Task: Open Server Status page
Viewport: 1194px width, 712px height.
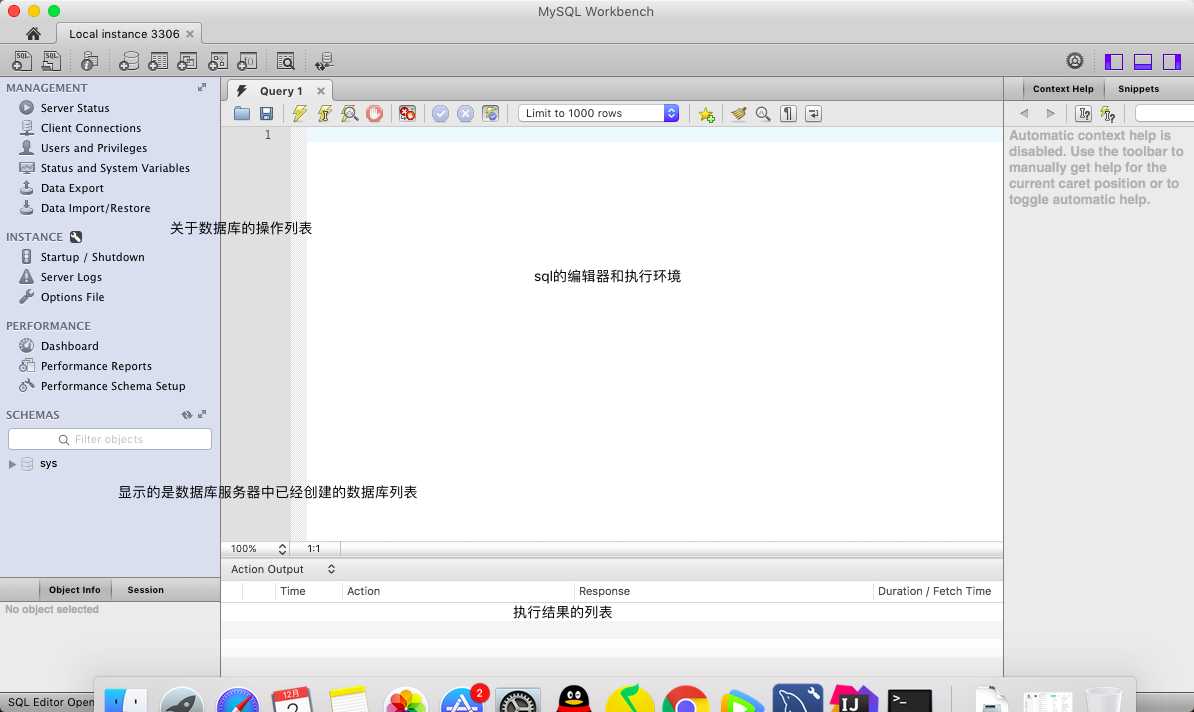Action: [75, 108]
